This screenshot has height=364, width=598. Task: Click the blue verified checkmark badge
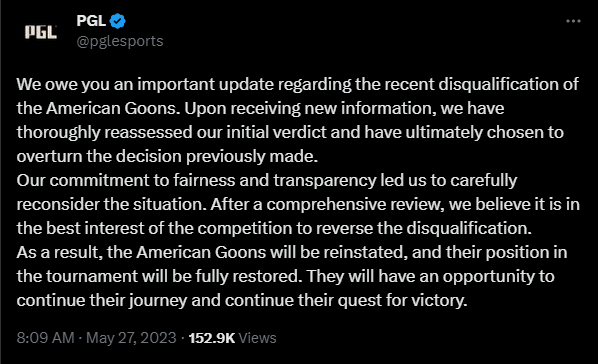click(118, 21)
